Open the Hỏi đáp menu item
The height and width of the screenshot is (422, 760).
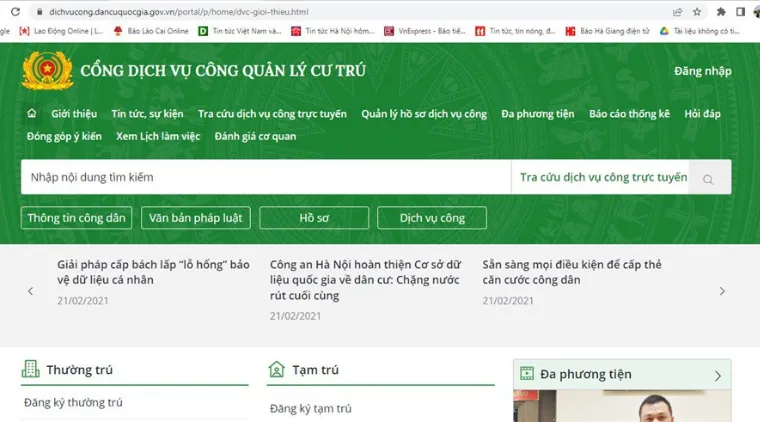point(702,114)
